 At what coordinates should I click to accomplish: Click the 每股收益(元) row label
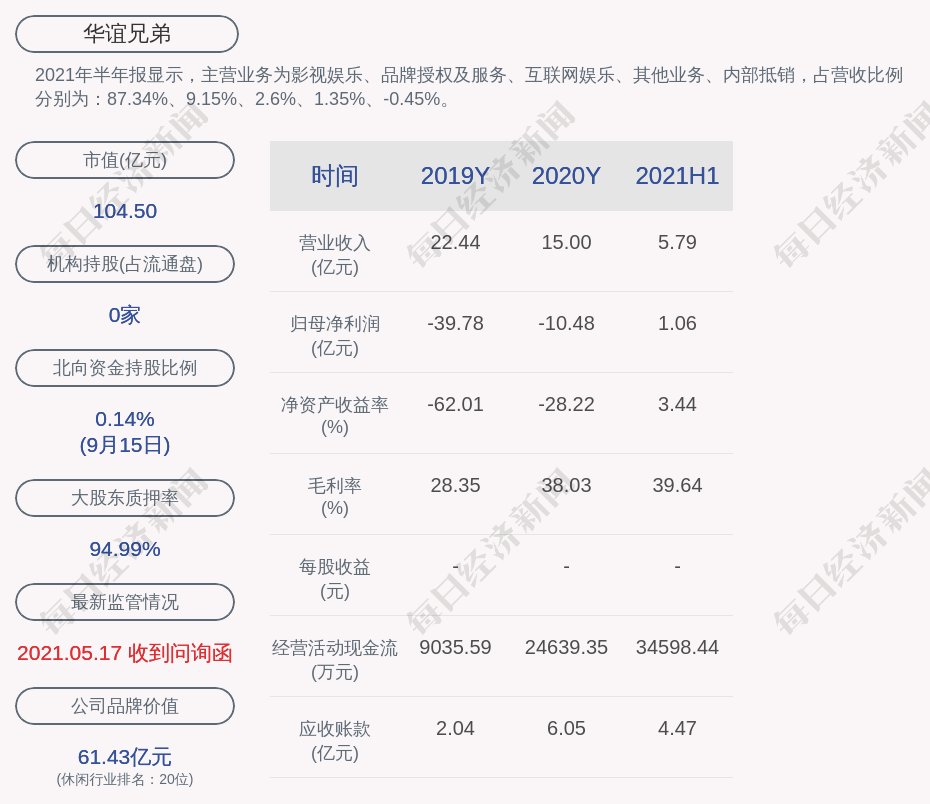pyautogui.click(x=335, y=579)
